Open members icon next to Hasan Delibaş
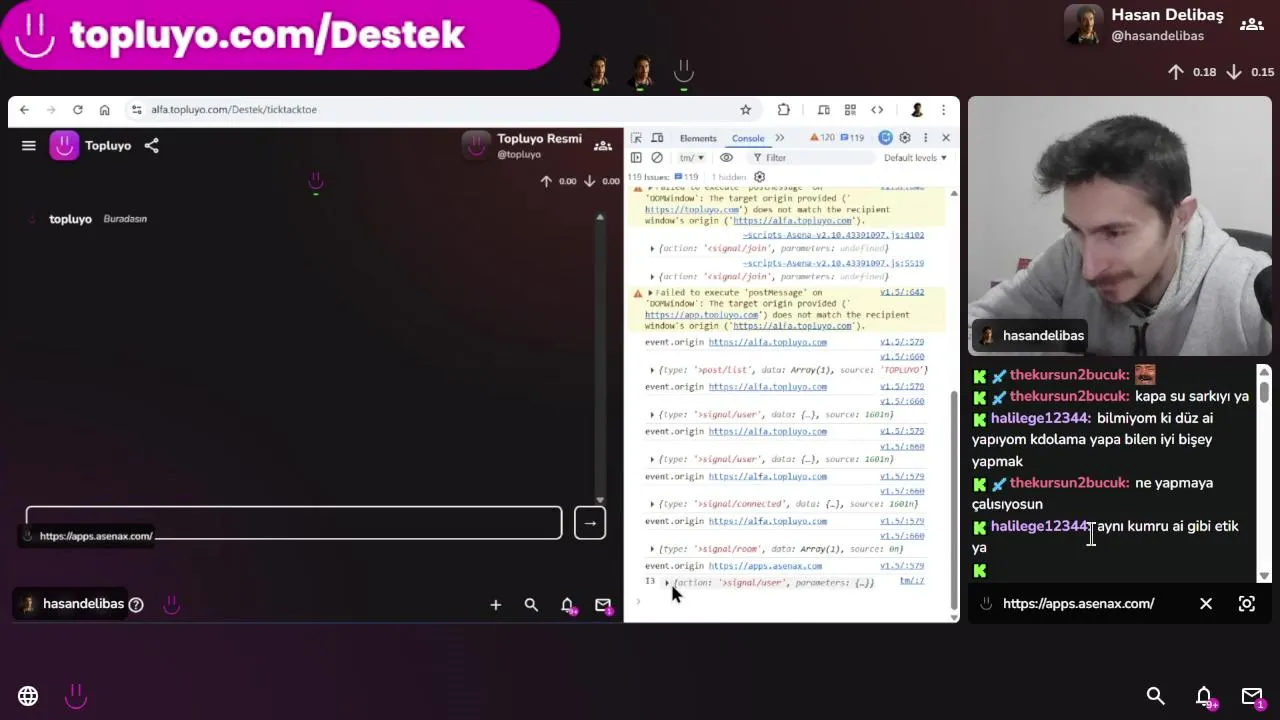 pos(1252,25)
